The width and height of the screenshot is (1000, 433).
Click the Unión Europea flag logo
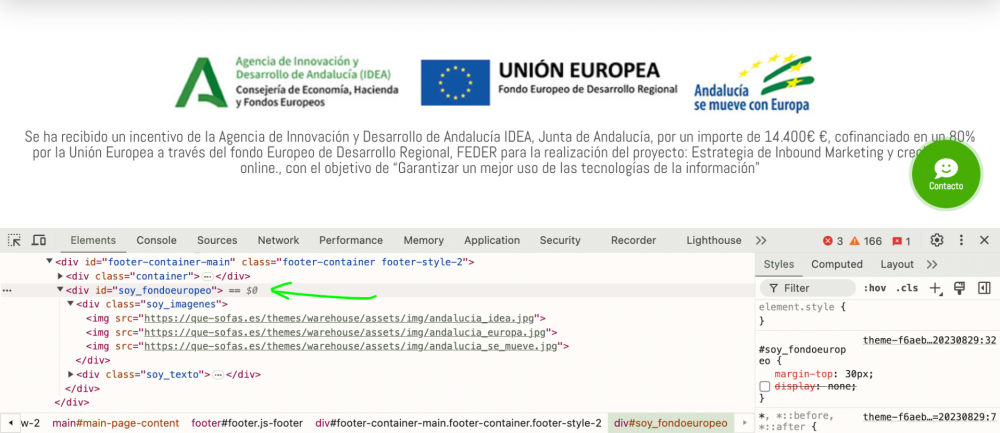tap(548, 82)
